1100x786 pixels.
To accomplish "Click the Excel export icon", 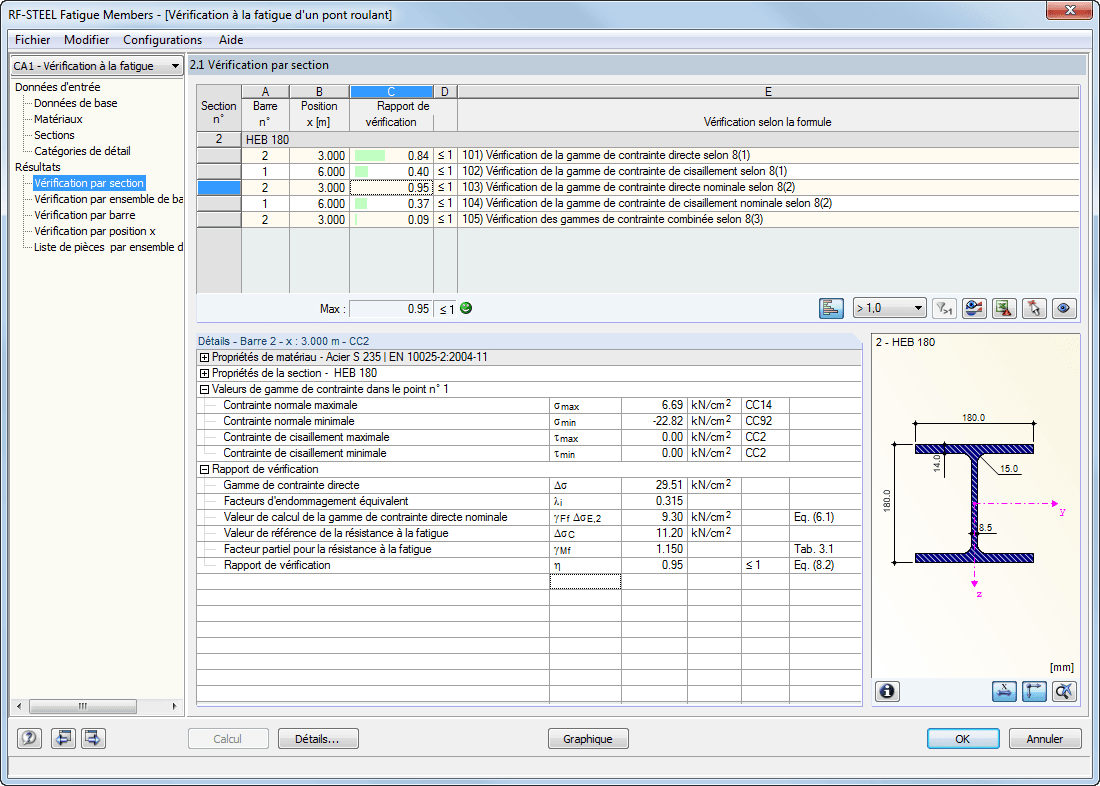I will 1004,308.
